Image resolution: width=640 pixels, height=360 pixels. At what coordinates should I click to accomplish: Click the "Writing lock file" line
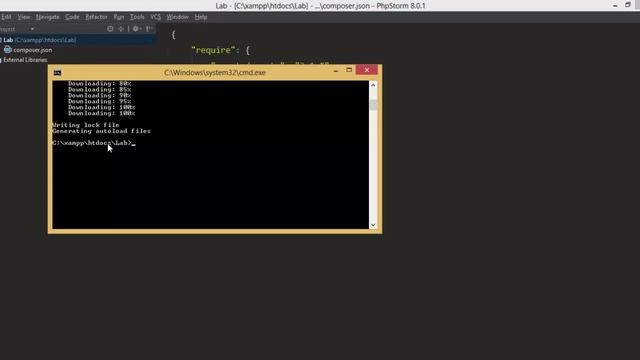[x=86, y=125]
